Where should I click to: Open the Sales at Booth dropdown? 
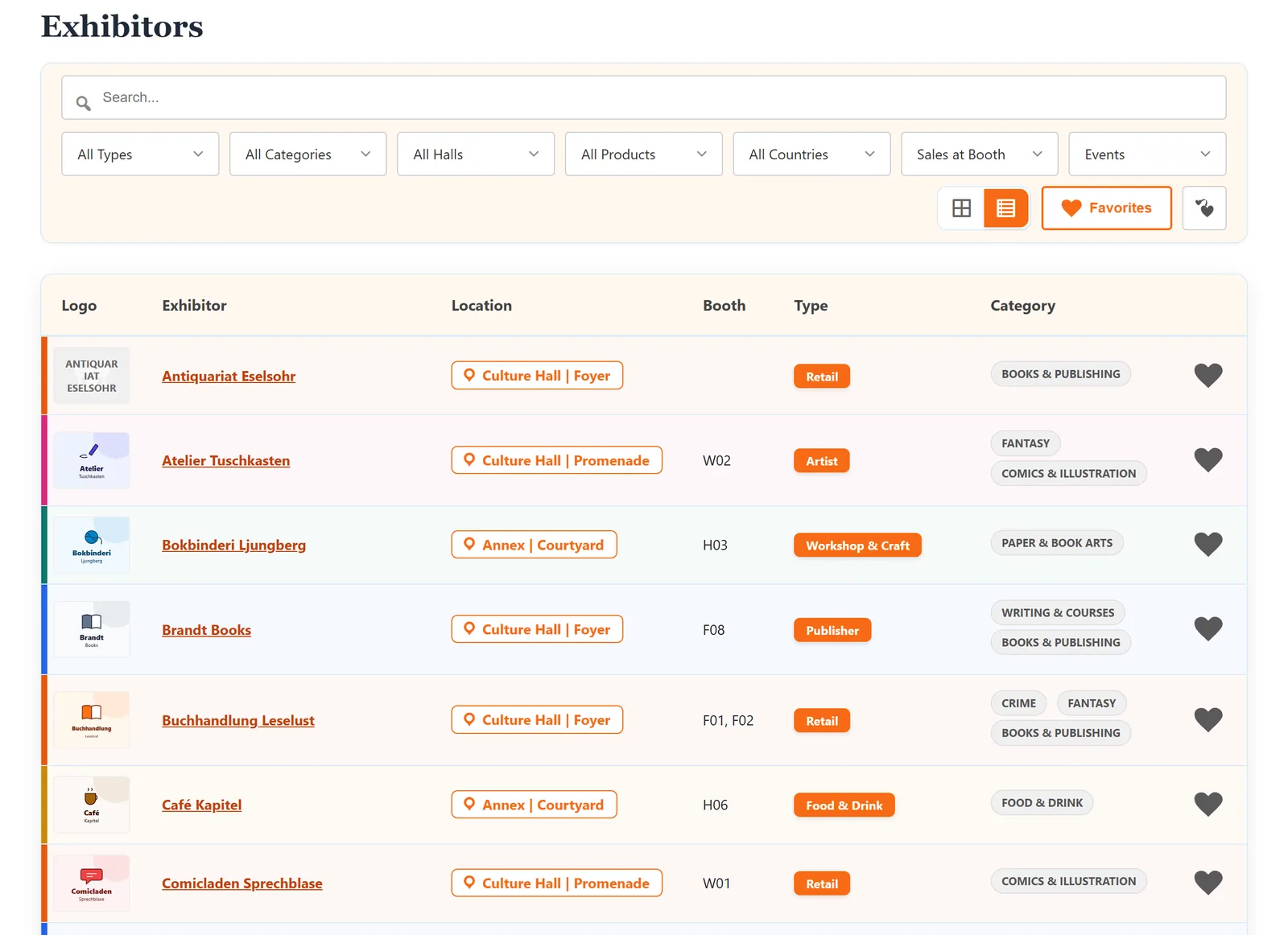(980, 154)
